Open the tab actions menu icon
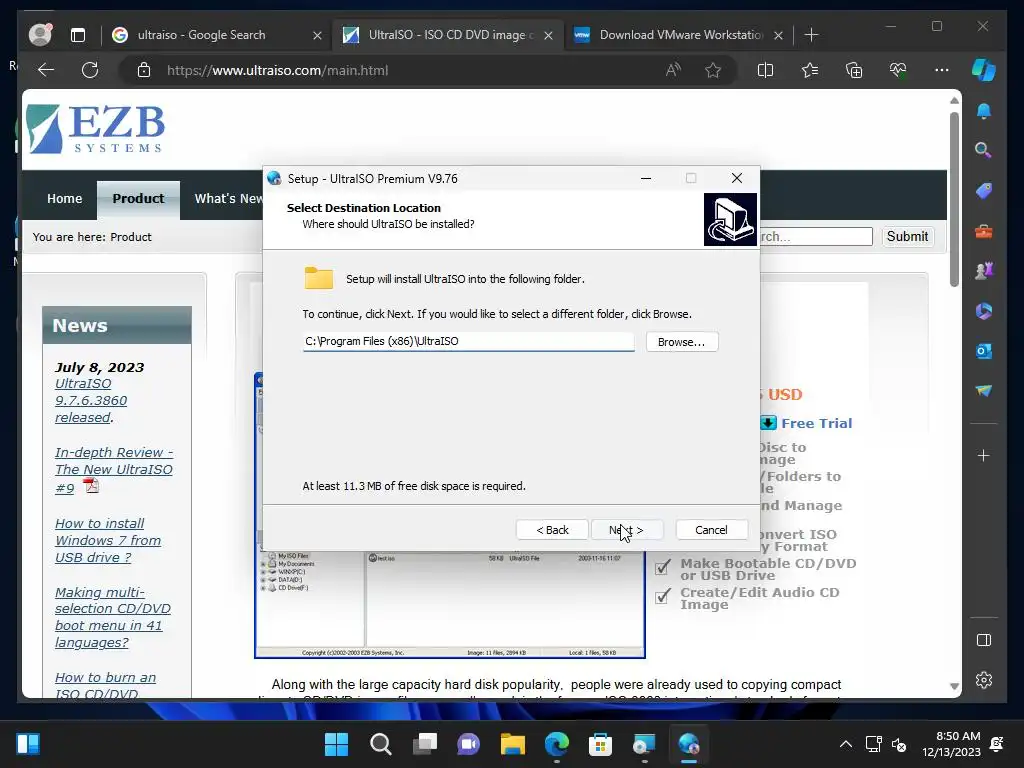The height and width of the screenshot is (768, 1024). coord(78,35)
